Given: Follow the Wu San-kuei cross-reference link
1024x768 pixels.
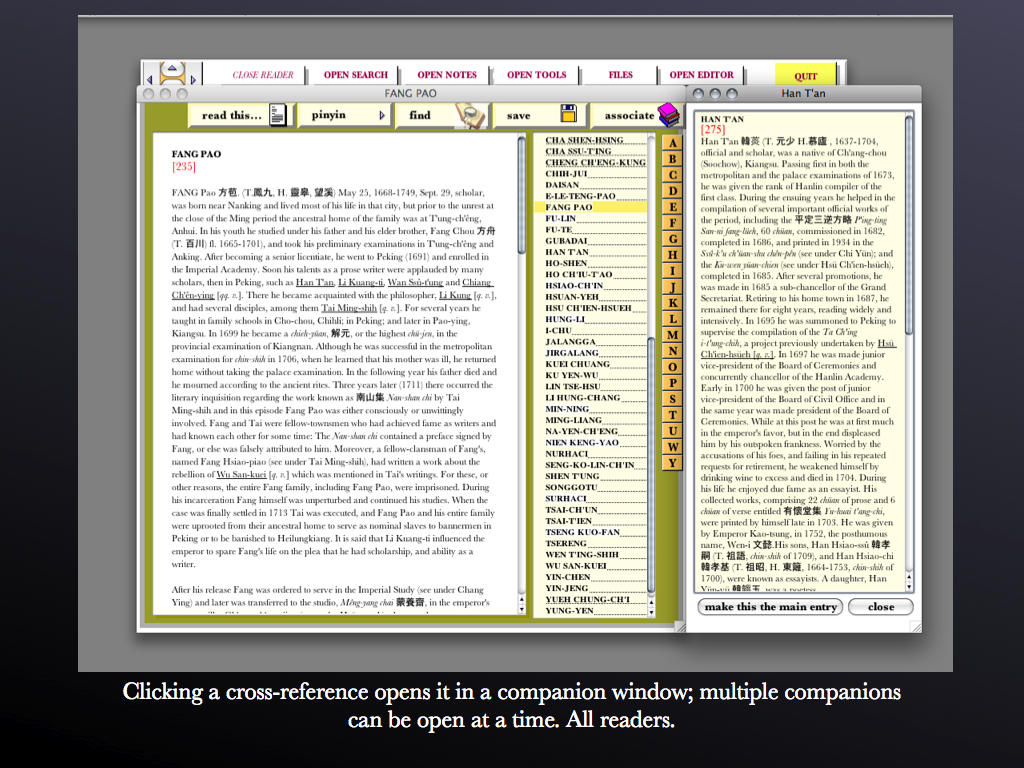Looking at the screenshot, I should pyautogui.click(x=241, y=475).
